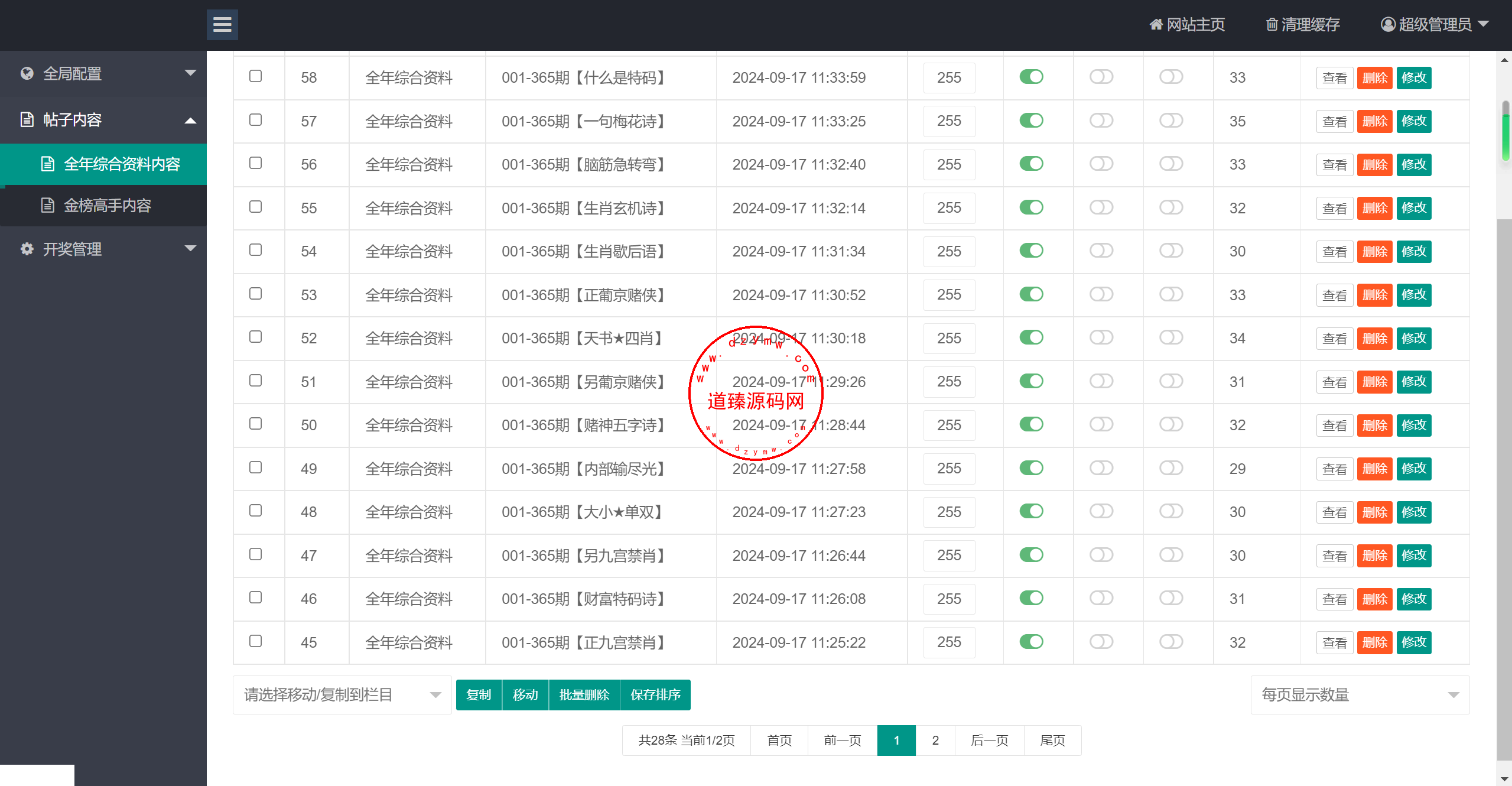This screenshot has width=1512, height=786.
Task: Click 删除 for row 48
Action: click(x=1375, y=512)
